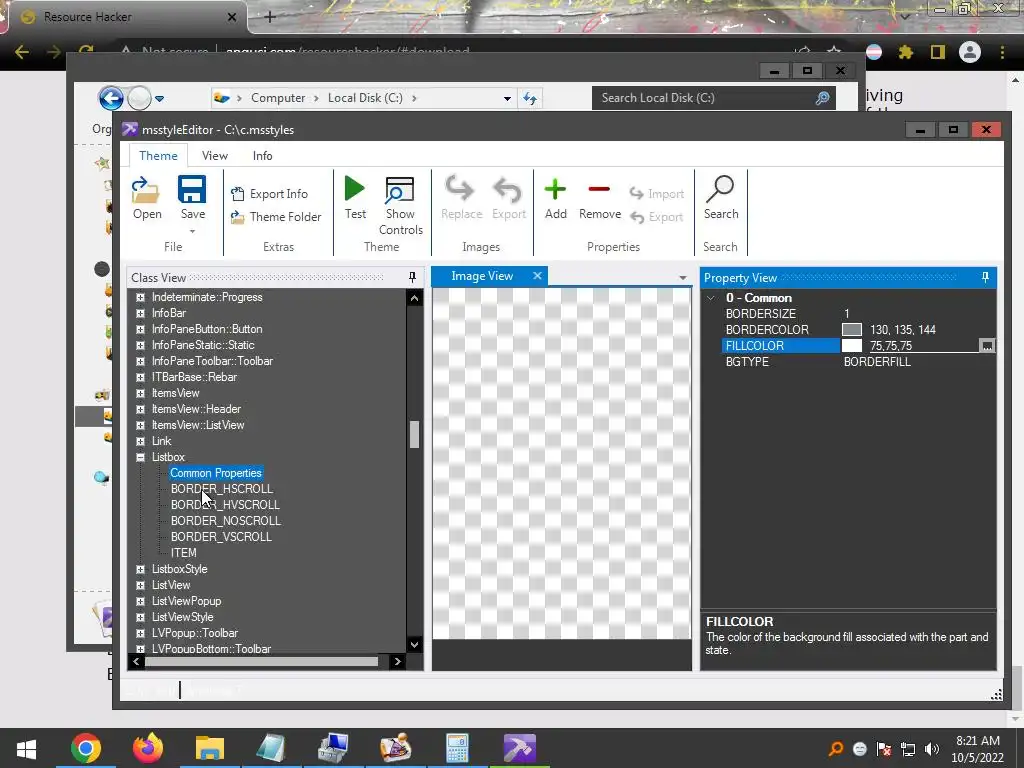Click Class View horizontal scroll left arrow
Image resolution: width=1024 pixels, height=768 pixels.
click(136, 662)
